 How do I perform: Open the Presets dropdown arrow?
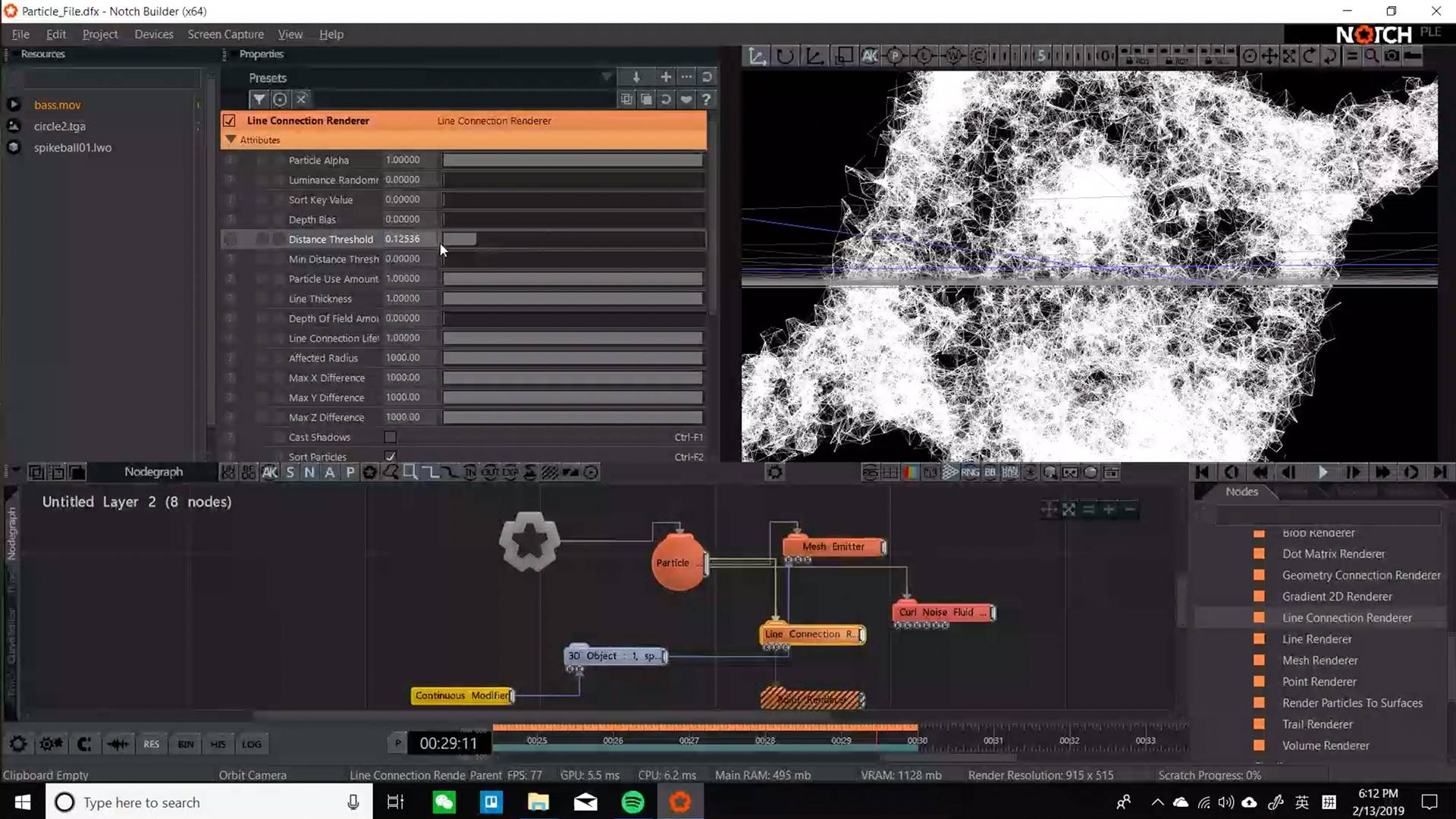pyautogui.click(x=606, y=77)
